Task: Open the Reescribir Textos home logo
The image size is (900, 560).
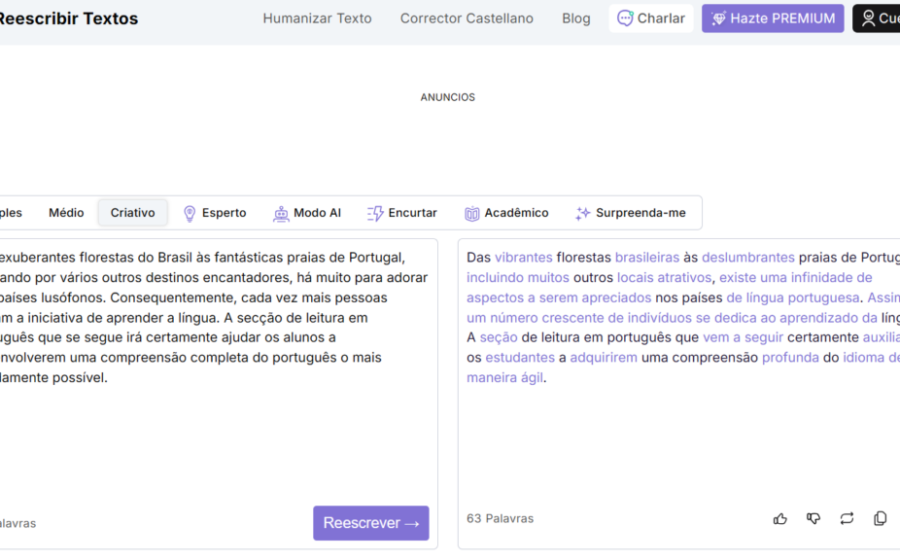Action: tap(69, 18)
